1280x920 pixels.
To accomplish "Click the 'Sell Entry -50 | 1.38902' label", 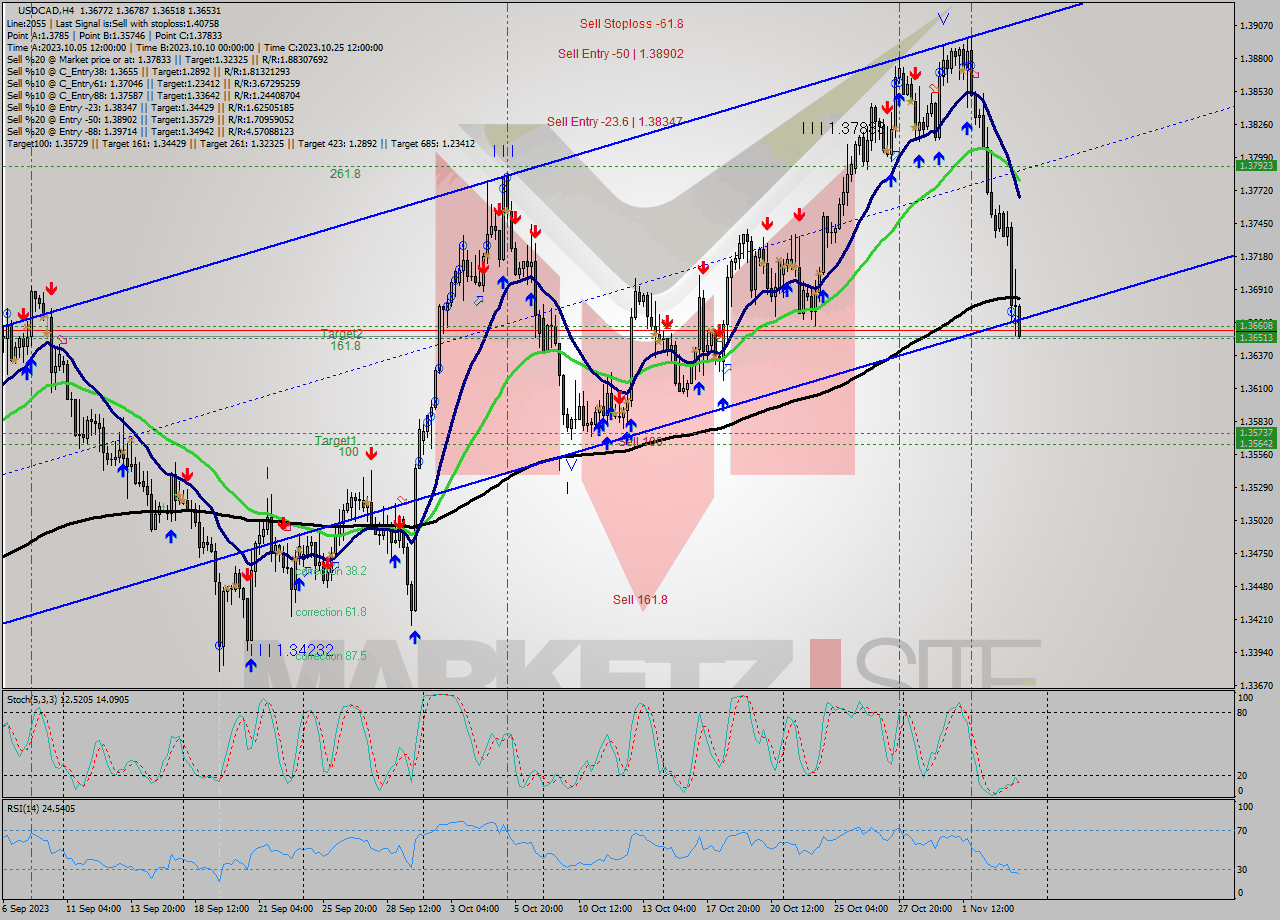I will [x=621, y=54].
